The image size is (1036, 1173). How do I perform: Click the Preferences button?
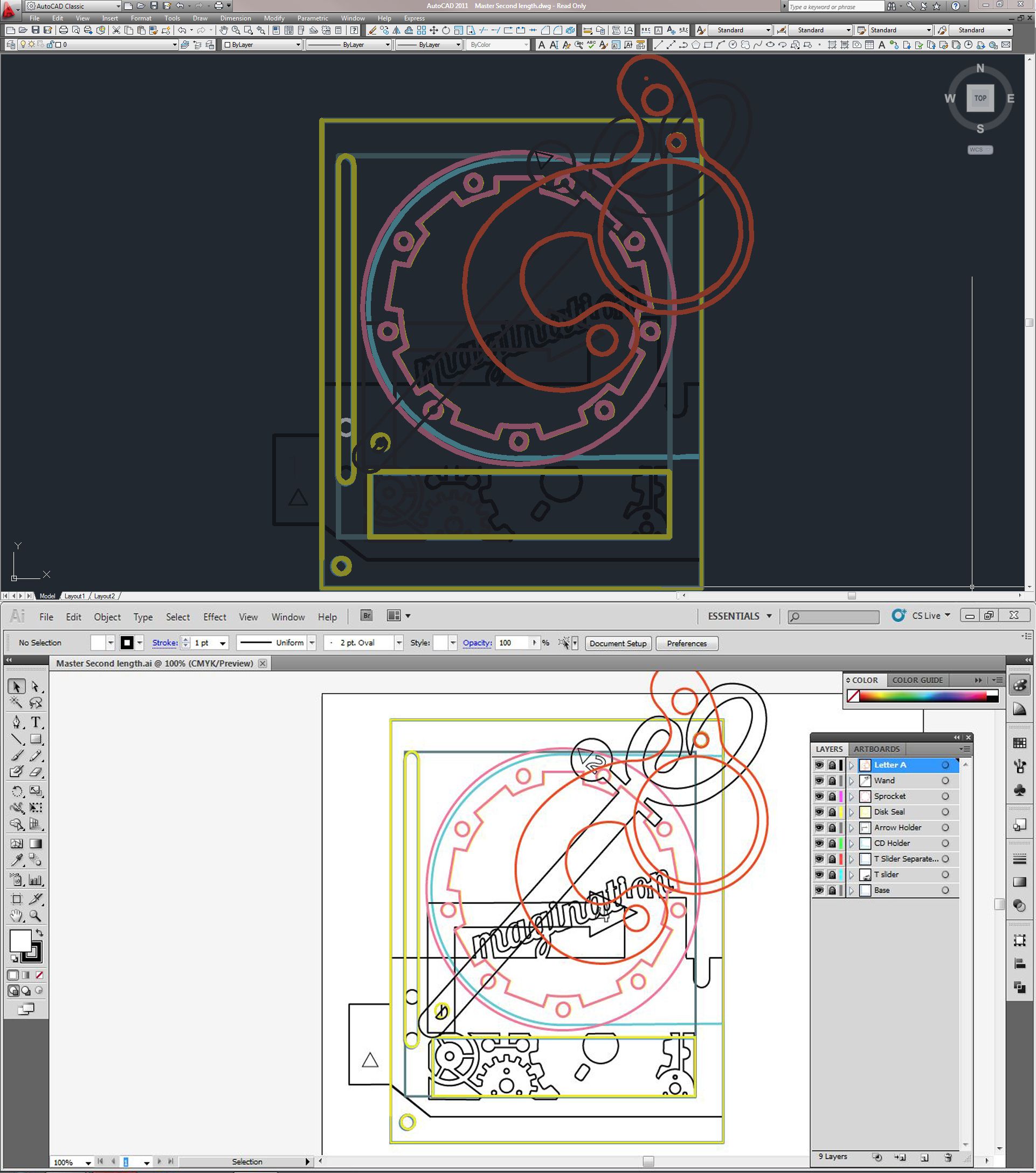687,643
